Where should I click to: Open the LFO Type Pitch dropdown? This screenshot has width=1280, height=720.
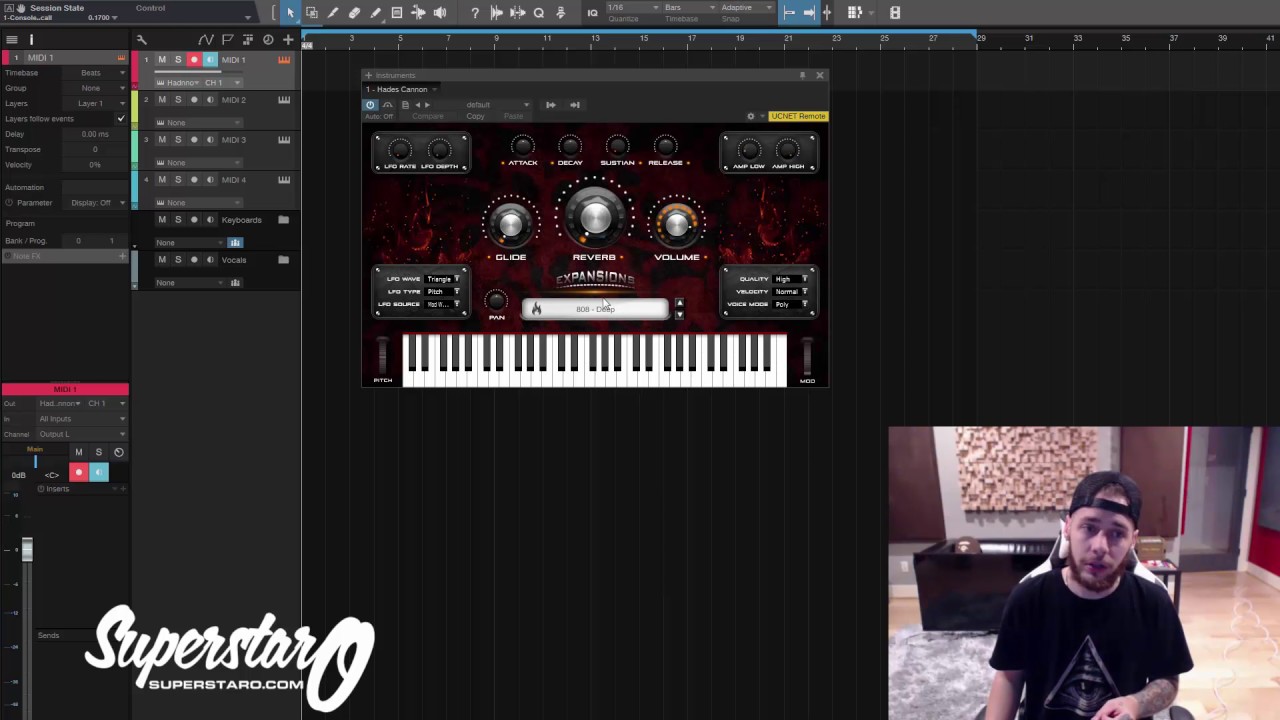pyautogui.click(x=444, y=292)
